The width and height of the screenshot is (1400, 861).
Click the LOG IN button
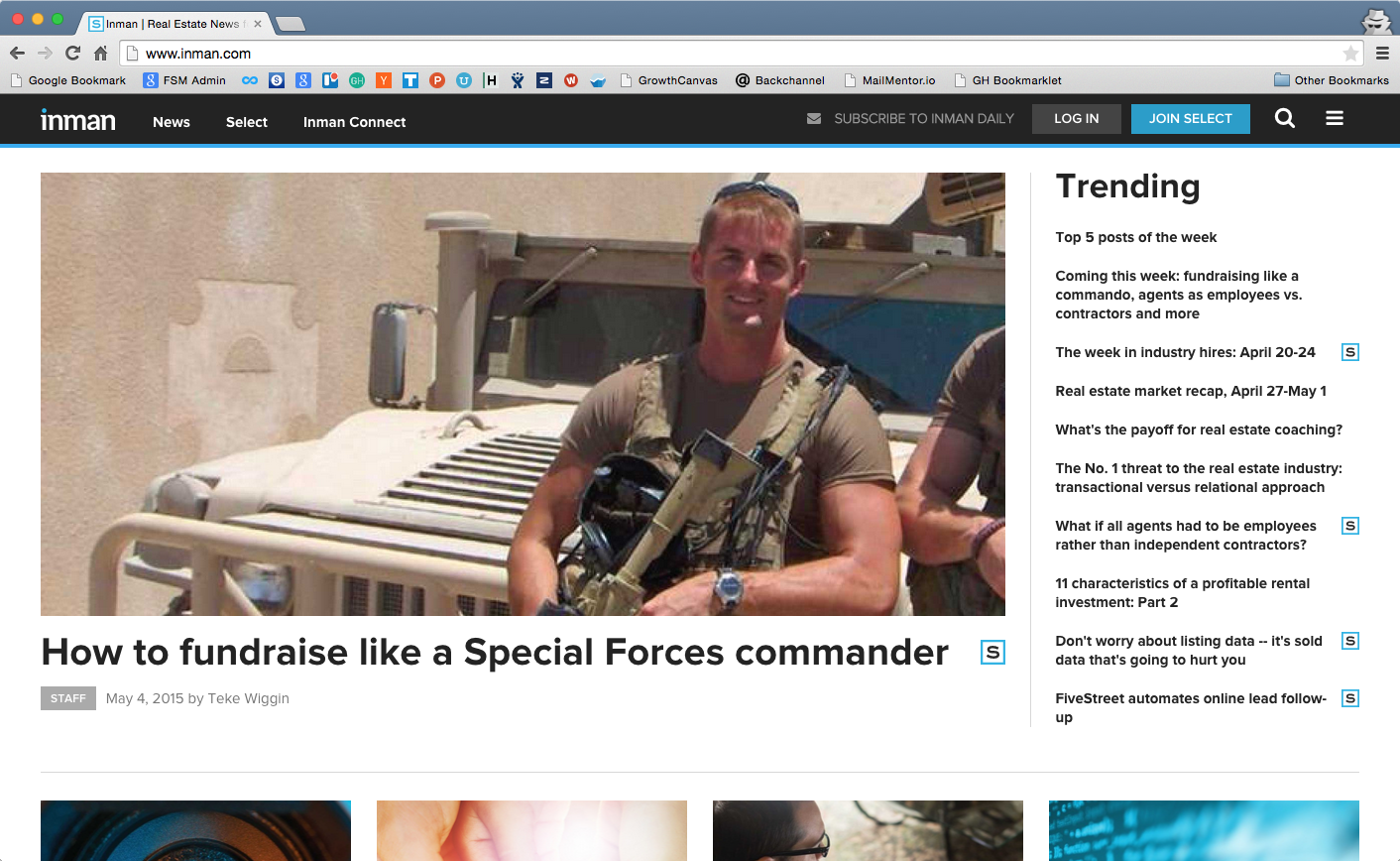point(1077,118)
